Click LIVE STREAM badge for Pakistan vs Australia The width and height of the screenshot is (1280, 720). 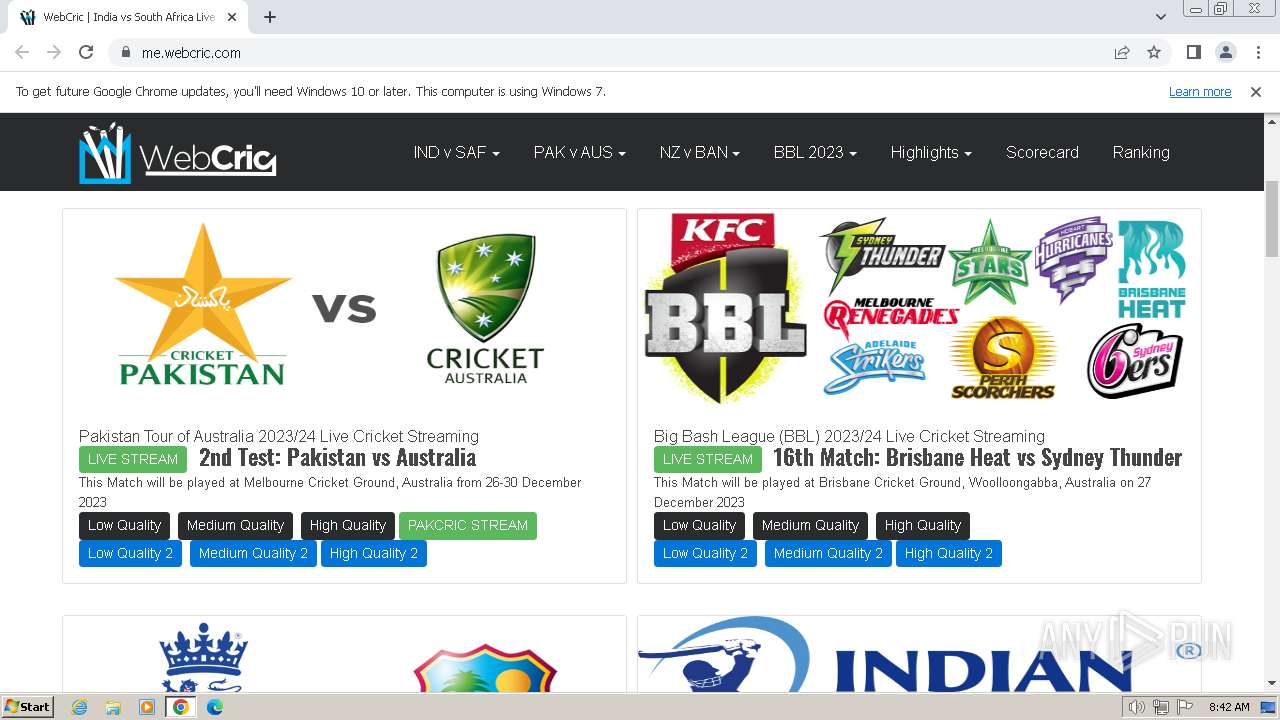(133, 459)
